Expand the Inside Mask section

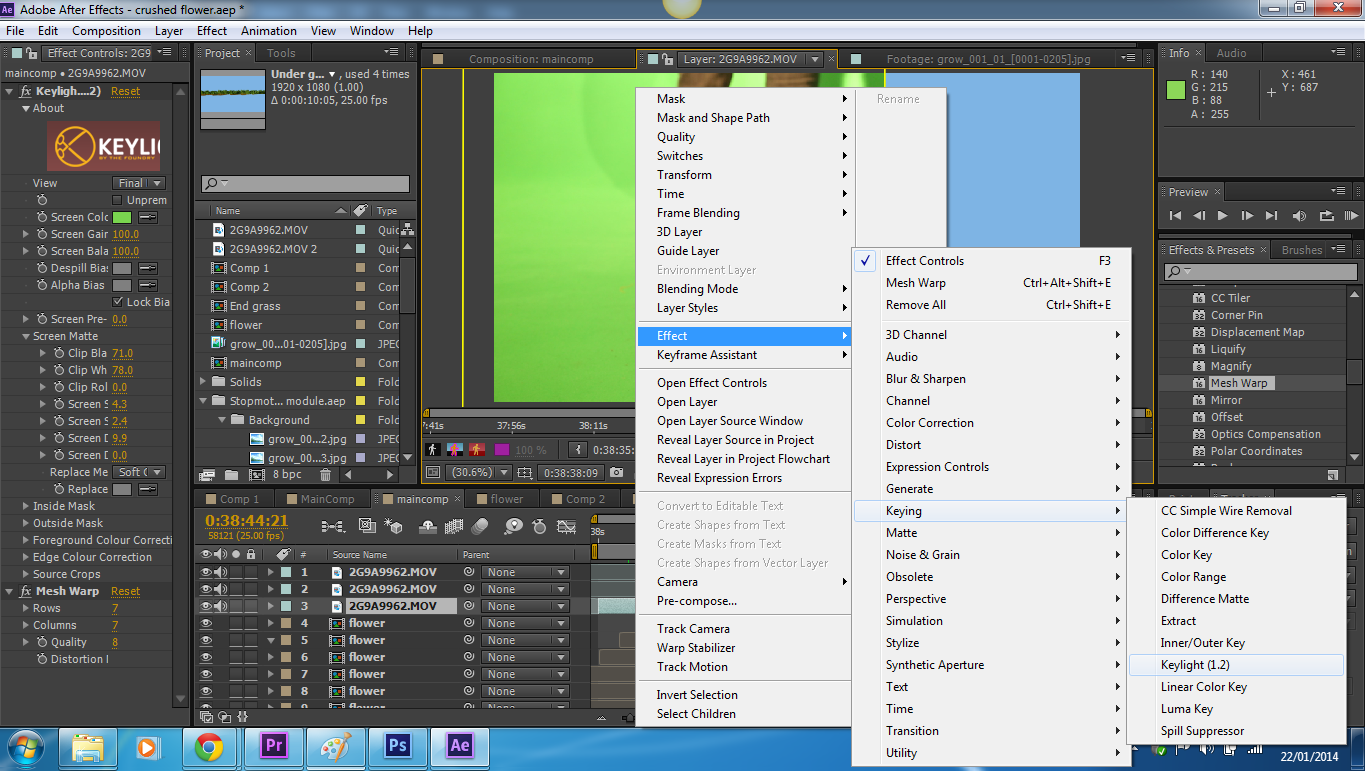click(25, 506)
